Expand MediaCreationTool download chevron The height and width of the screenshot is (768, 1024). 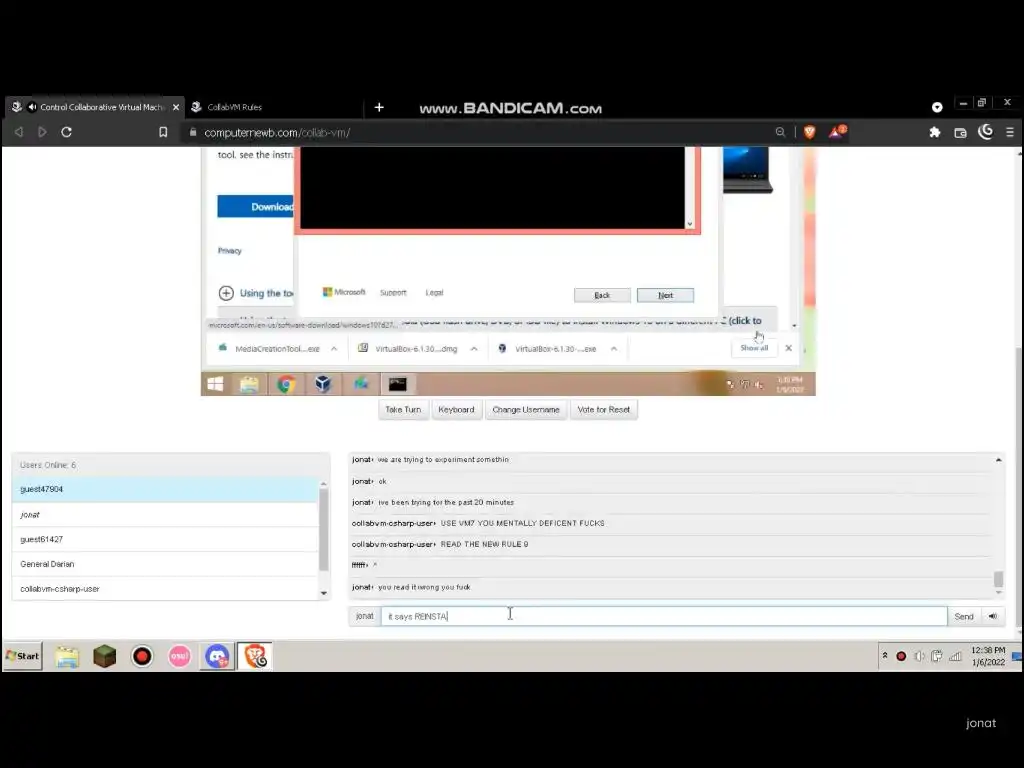(334, 349)
